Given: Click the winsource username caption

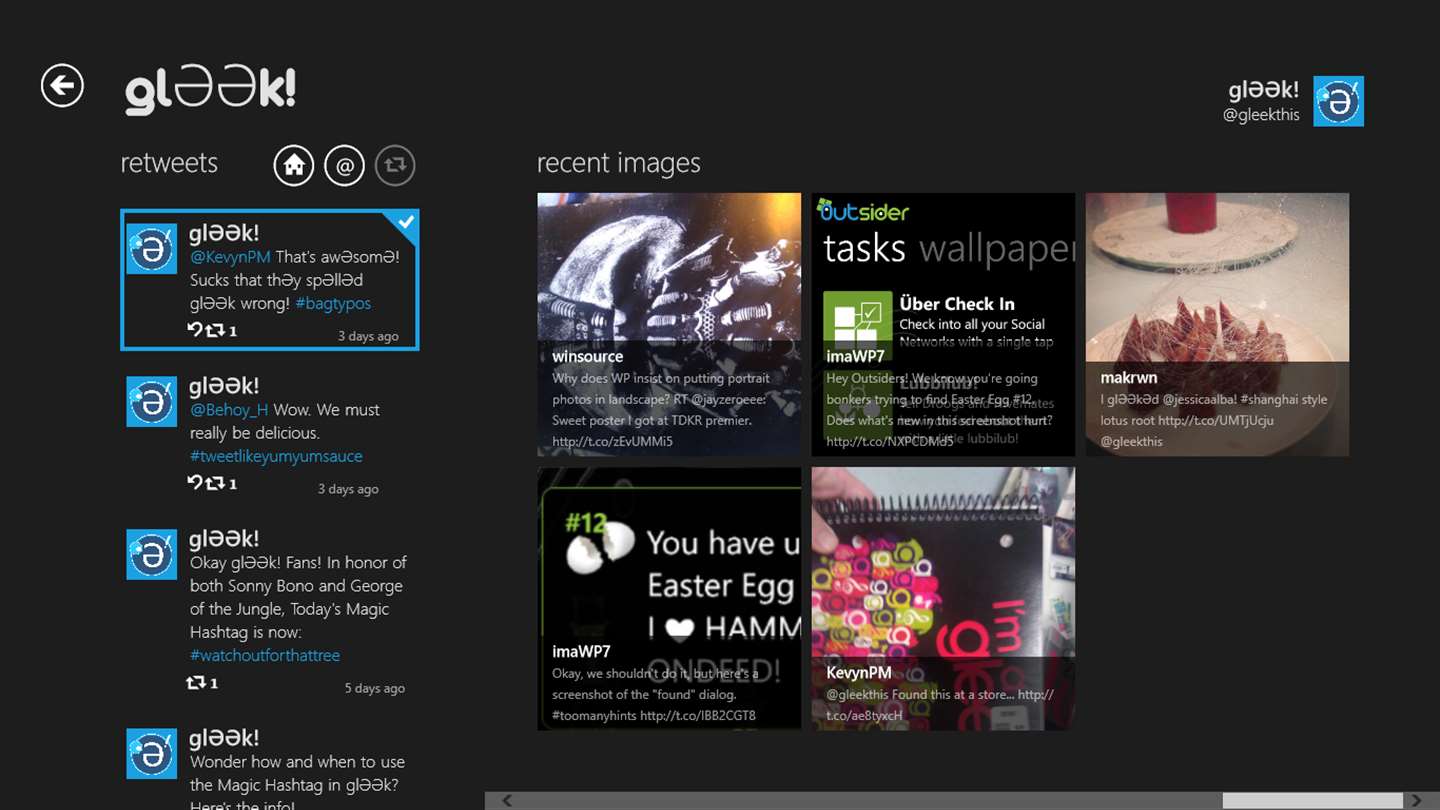Looking at the screenshot, I should [587, 356].
